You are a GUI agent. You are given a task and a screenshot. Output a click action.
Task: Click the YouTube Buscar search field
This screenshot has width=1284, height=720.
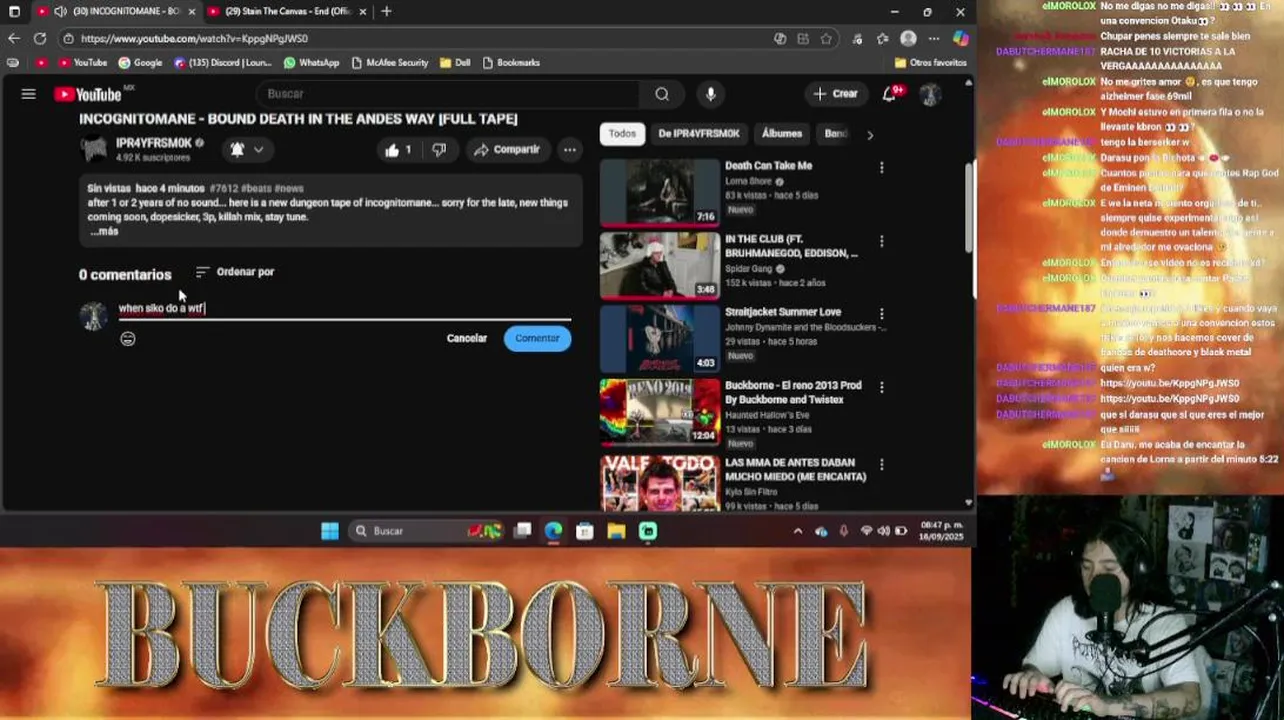(x=448, y=94)
